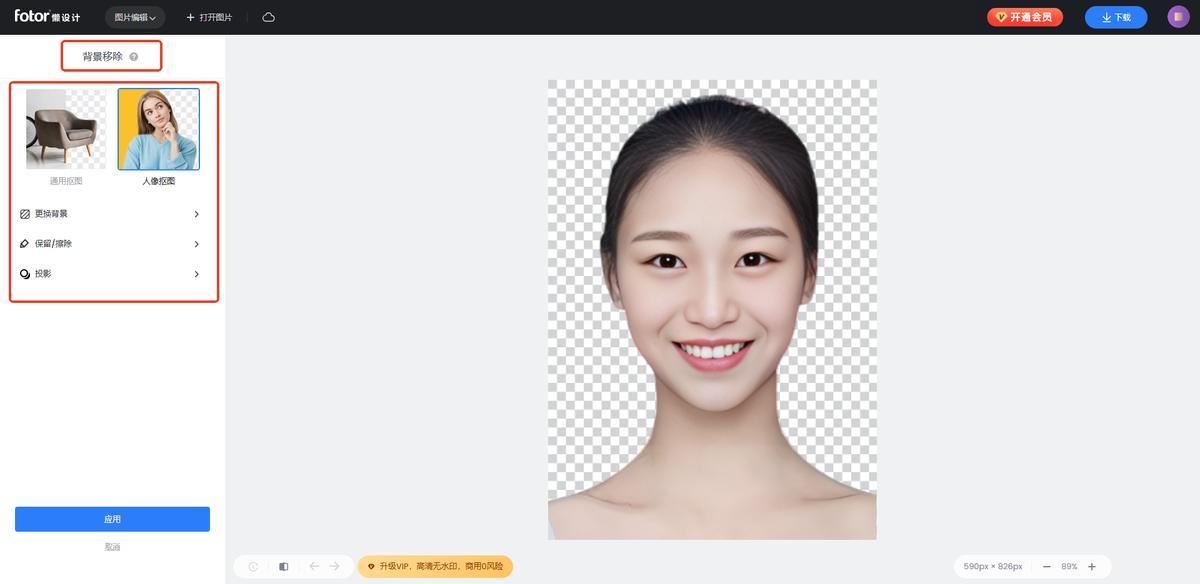Expand the 更换背景 option

[110, 214]
